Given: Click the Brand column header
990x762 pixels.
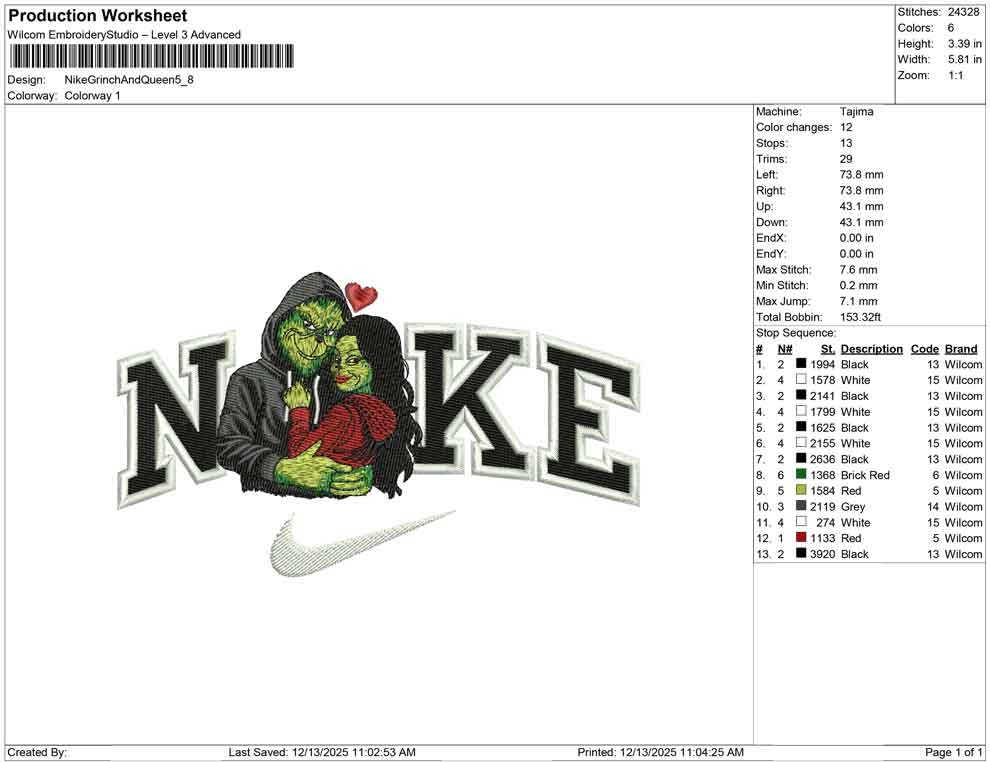Looking at the screenshot, I should [x=960, y=348].
